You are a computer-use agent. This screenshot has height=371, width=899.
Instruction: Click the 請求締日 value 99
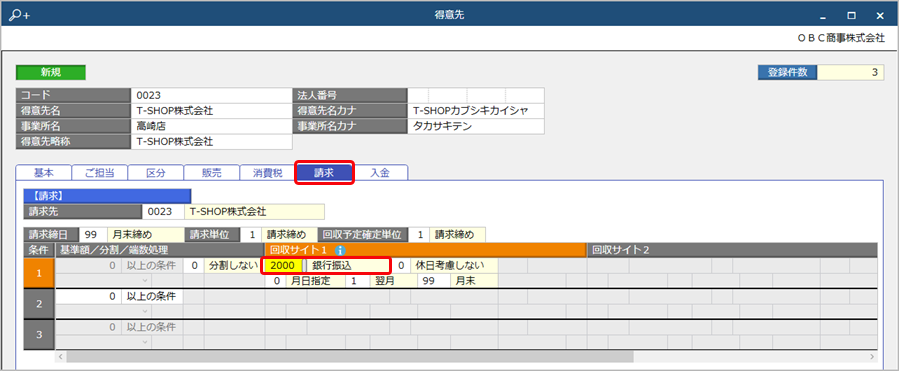tap(92, 235)
